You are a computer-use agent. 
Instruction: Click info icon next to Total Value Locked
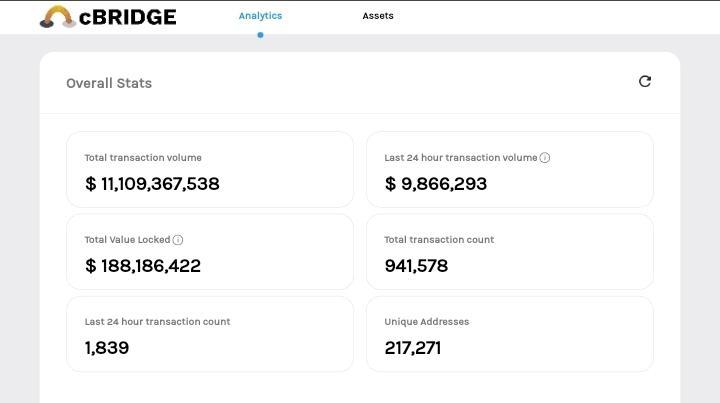pos(178,240)
